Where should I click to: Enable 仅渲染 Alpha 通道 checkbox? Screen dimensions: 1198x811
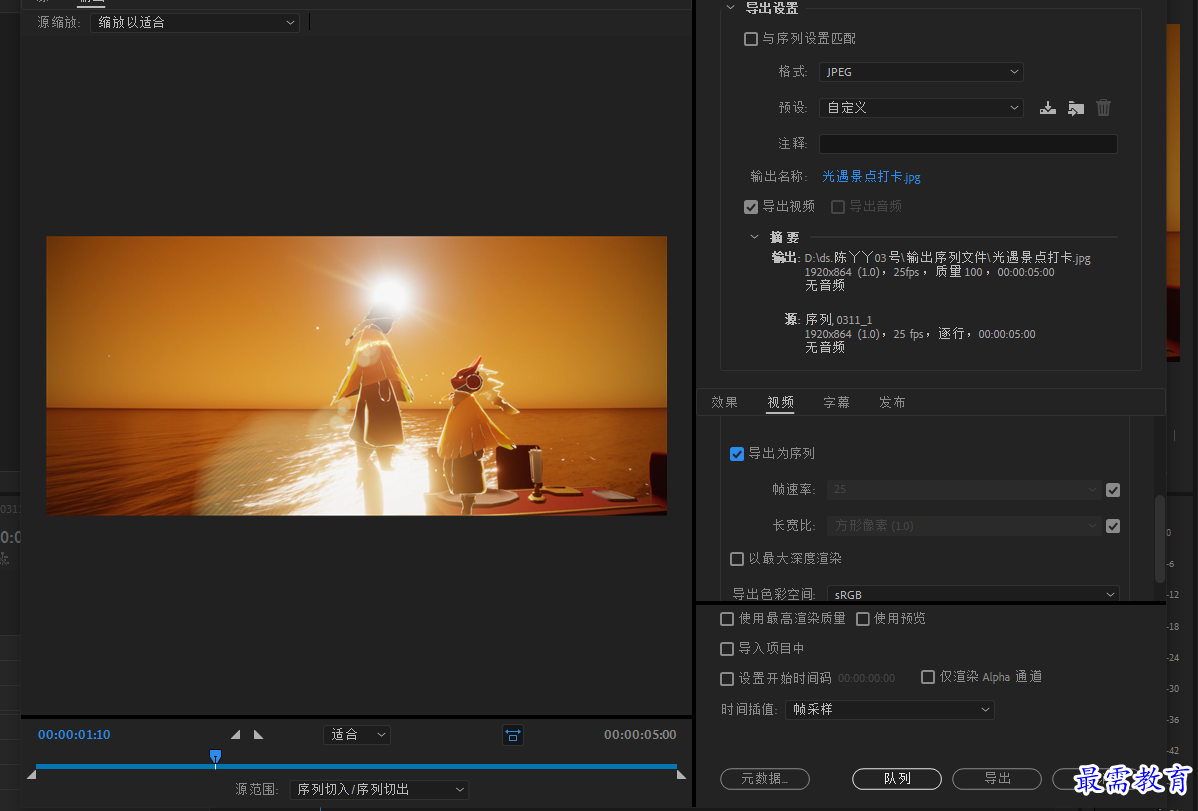click(x=928, y=677)
